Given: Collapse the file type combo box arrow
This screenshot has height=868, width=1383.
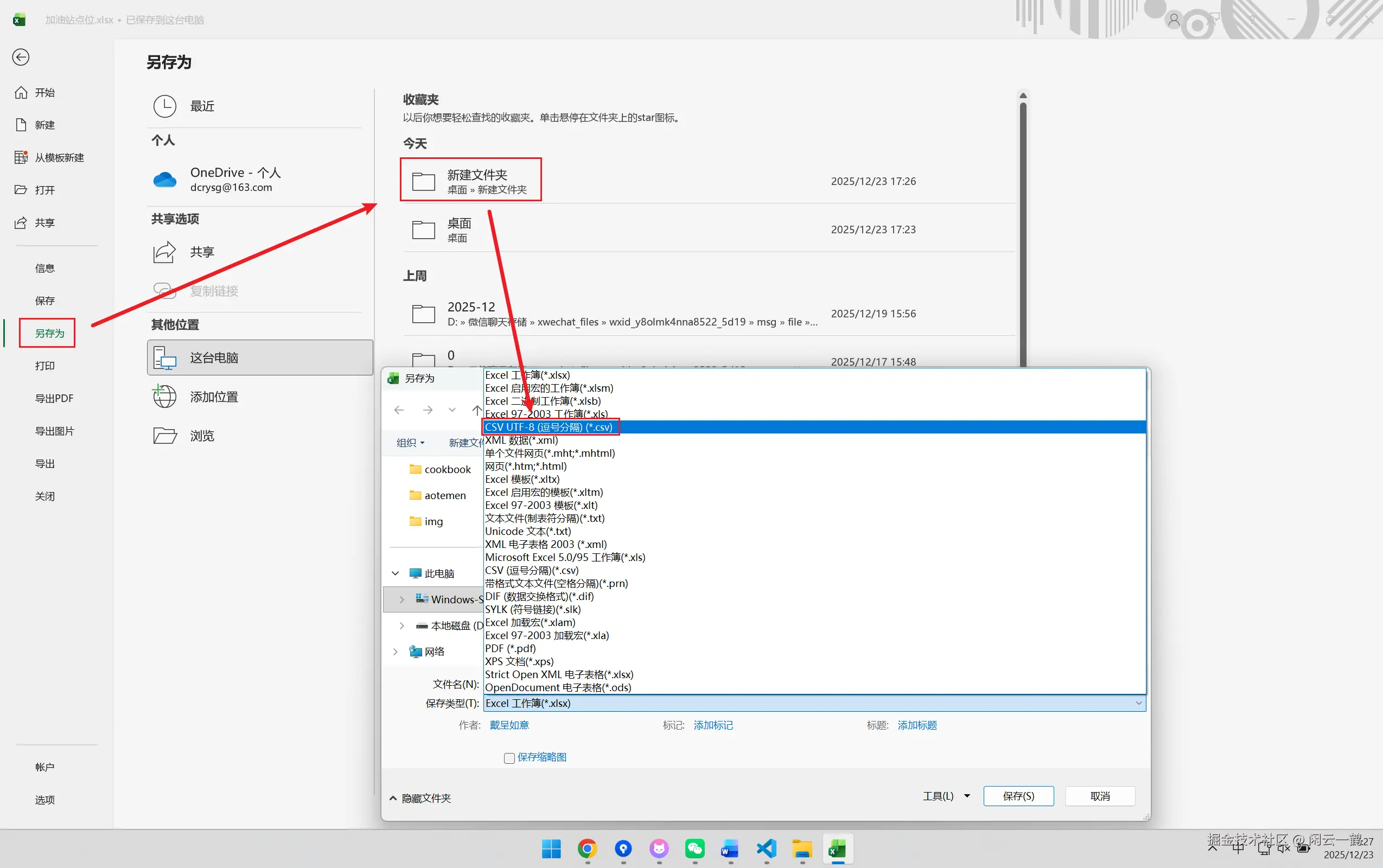Looking at the screenshot, I should 1138,703.
